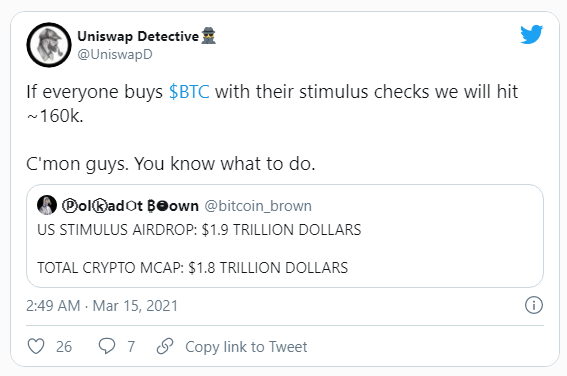Click the 7 replies count
Image resolution: width=567 pixels, height=376 pixels.
coord(131,347)
